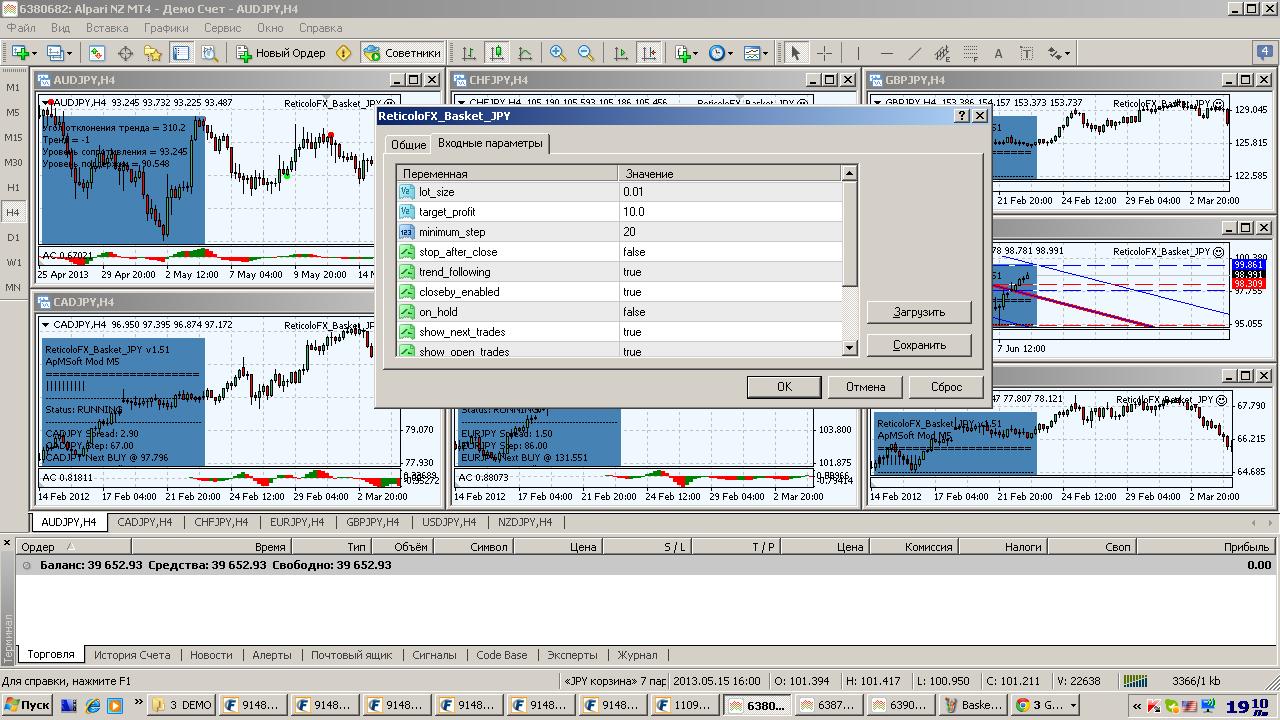Select the M15 timeframe button

[x=13, y=137]
